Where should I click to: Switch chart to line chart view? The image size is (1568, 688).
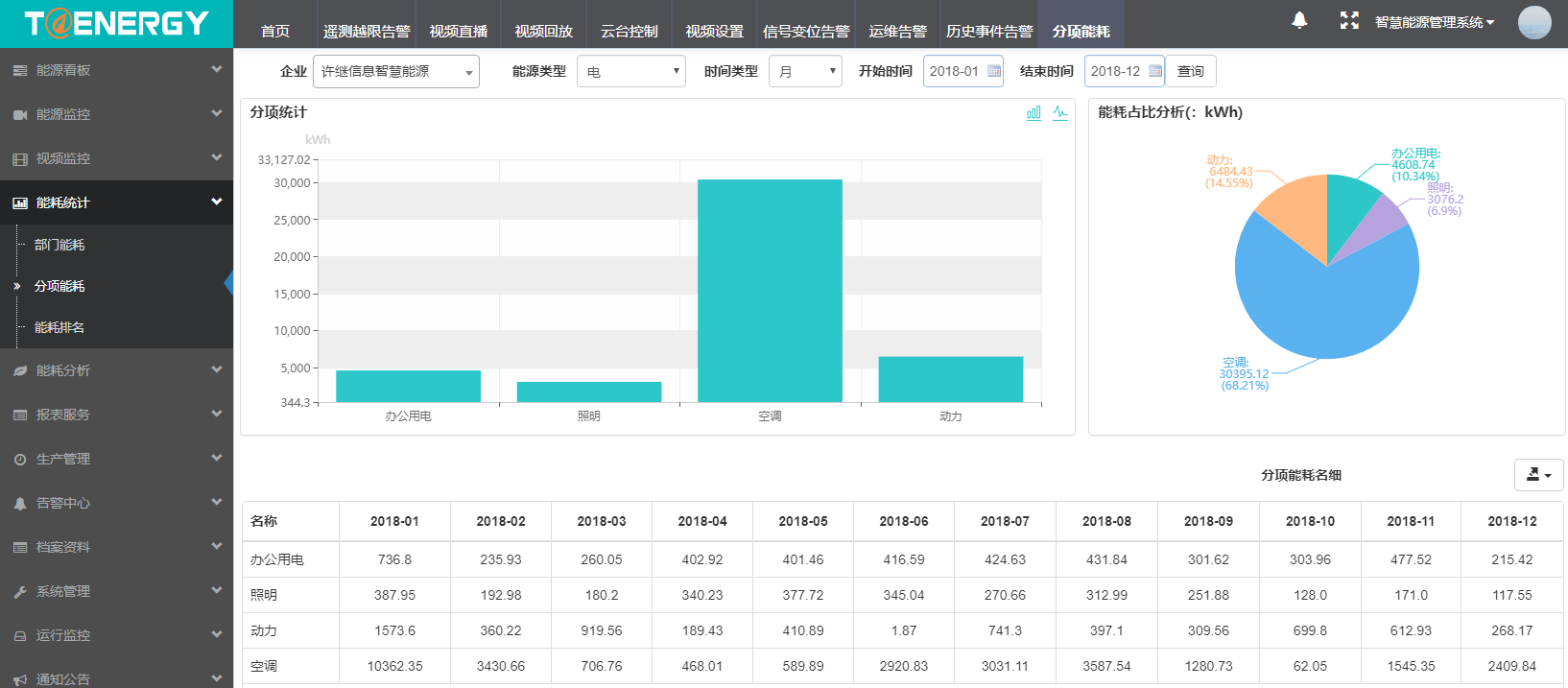(x=1059, y=112)
